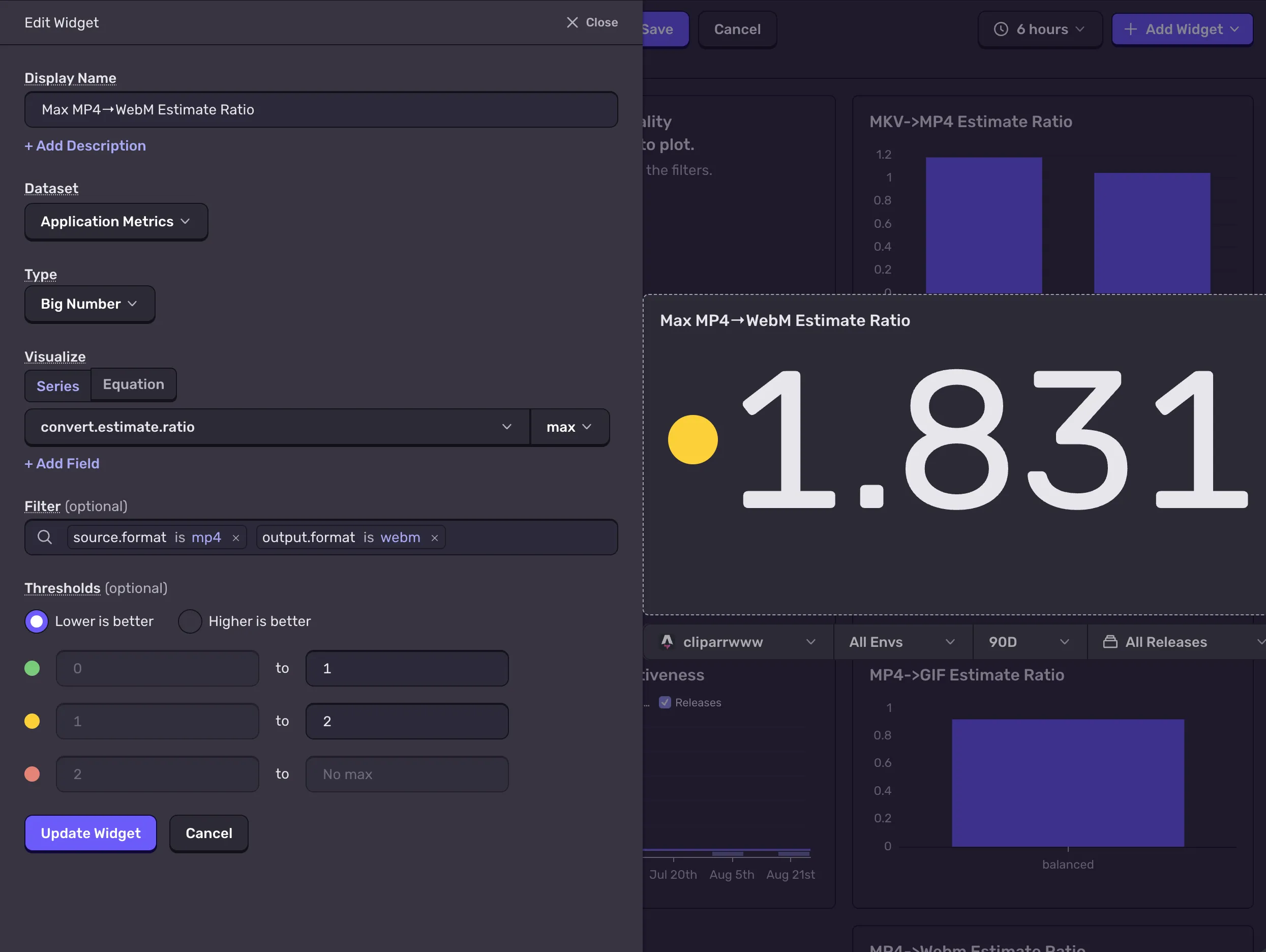Open the max aggregate dropdown
The height and width of the screenshot is (952, 1266).
[x=569, y=427]
